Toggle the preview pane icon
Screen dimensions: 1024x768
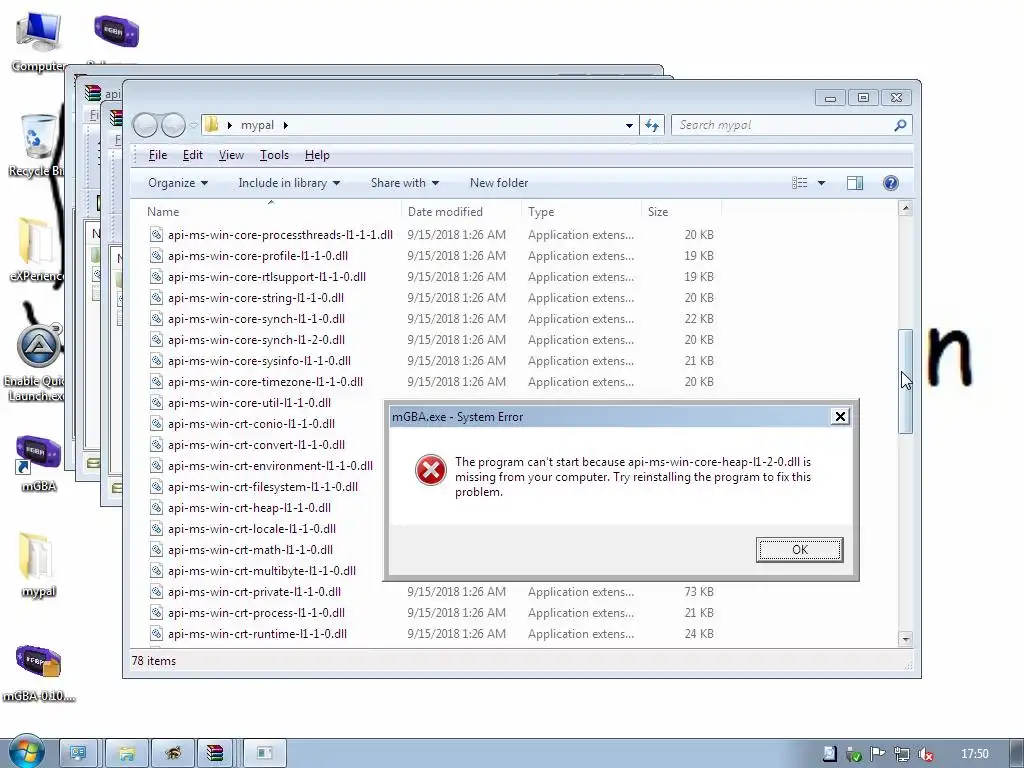point(855,183)
